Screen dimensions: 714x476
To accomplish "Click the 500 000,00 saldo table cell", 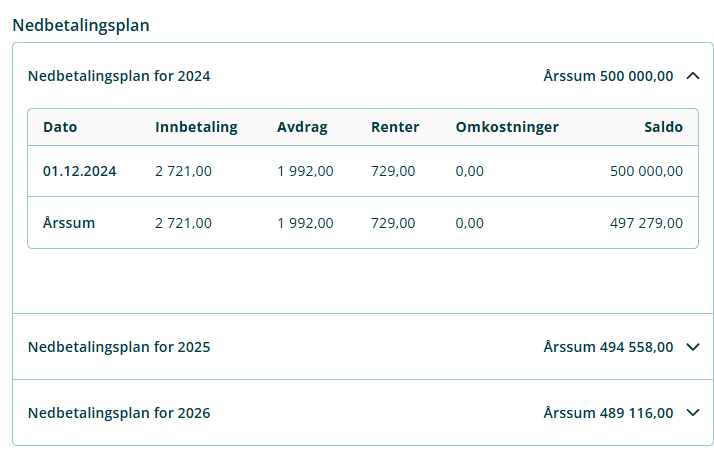I will point(646,171).
